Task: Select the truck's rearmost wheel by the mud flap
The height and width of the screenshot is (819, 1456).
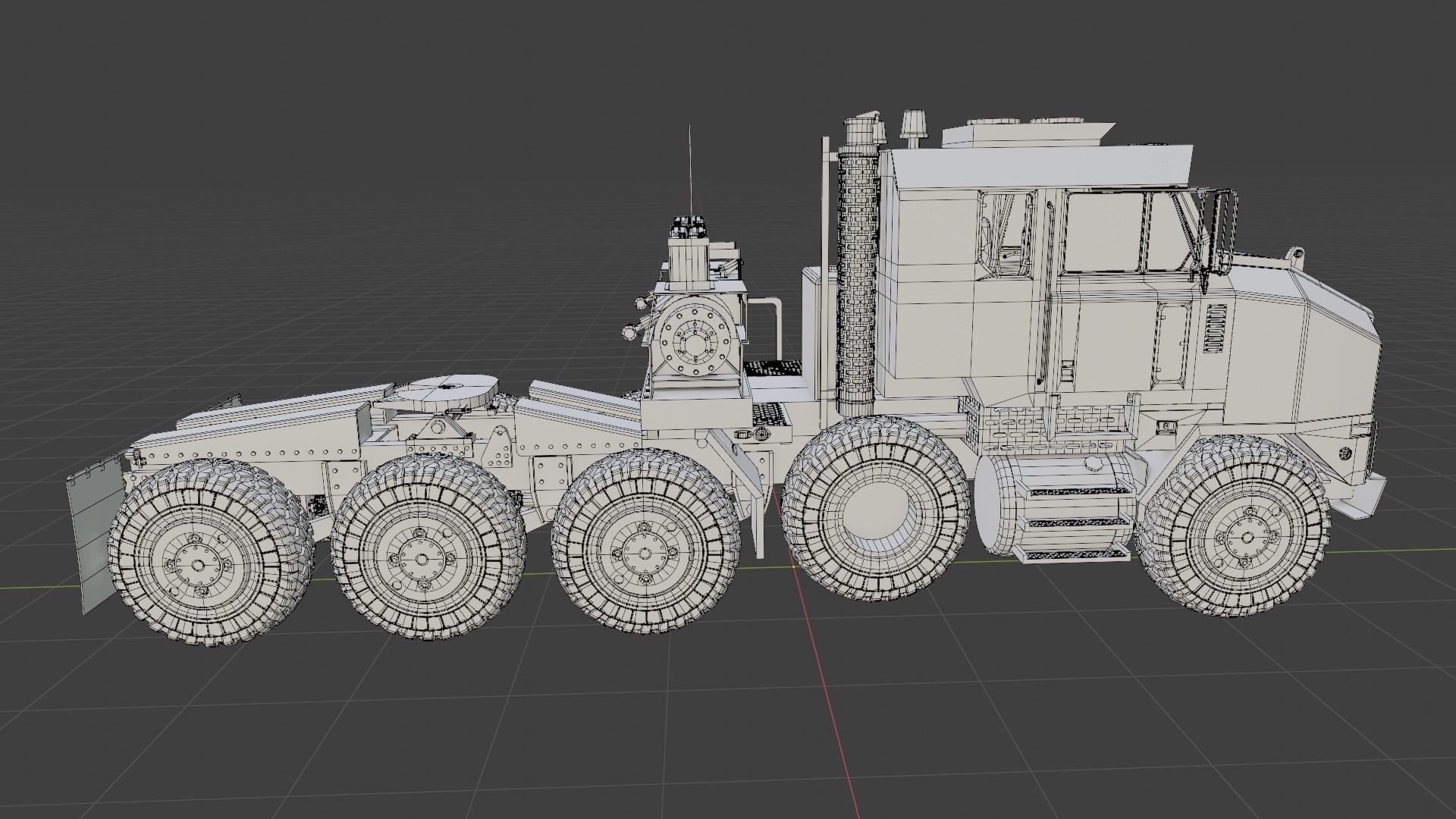Action: pos(212,551)
